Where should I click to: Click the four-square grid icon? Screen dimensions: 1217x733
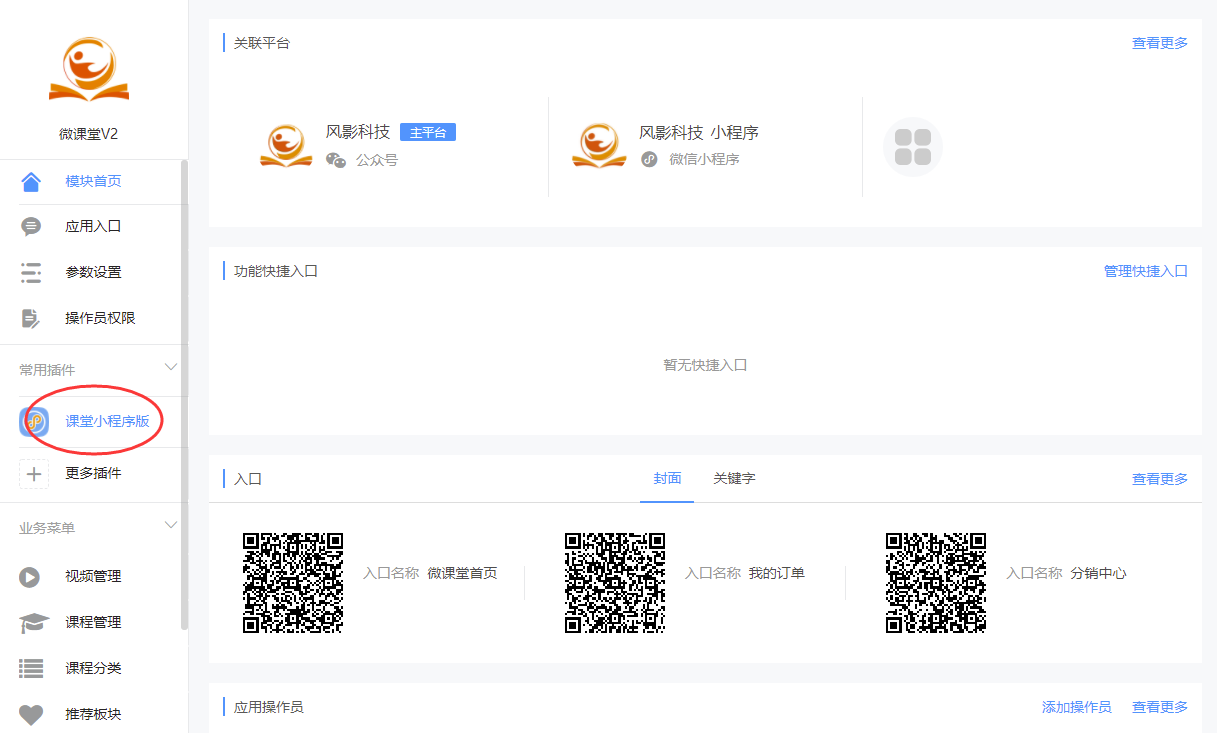(913, 147)
